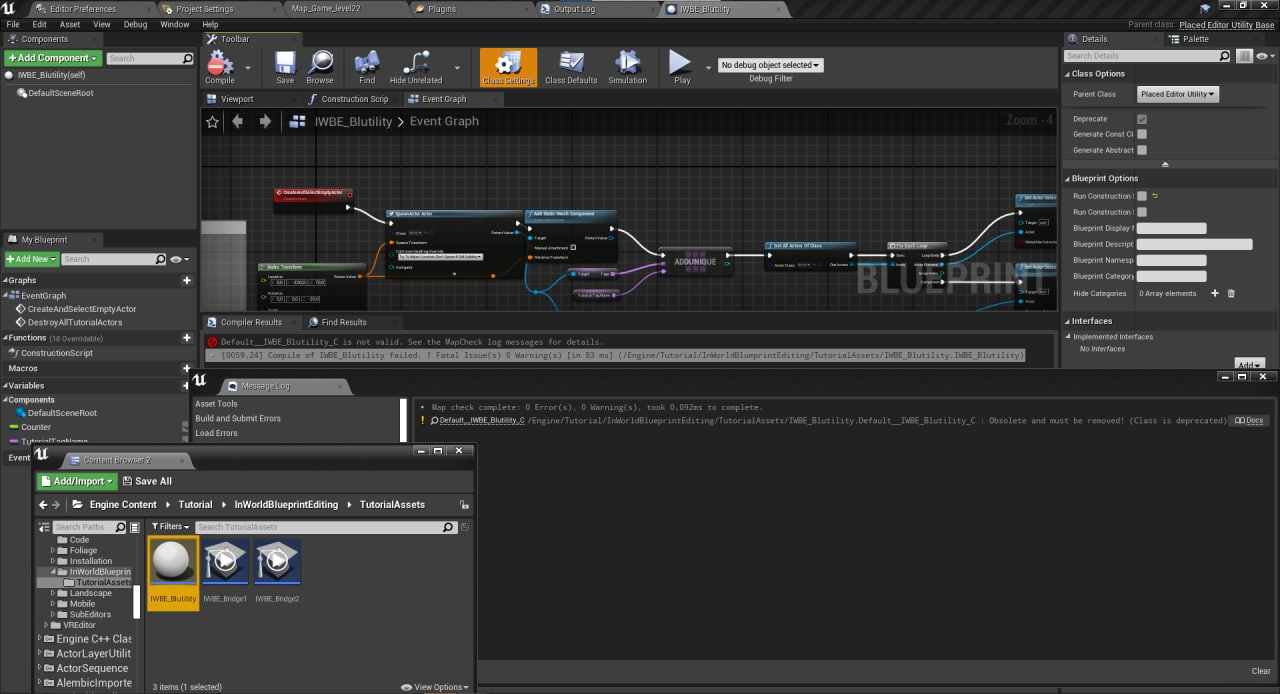Screen dimensions: 1280x694
Task: Navigate forward in graph history
Action: (x=265, y=121)
